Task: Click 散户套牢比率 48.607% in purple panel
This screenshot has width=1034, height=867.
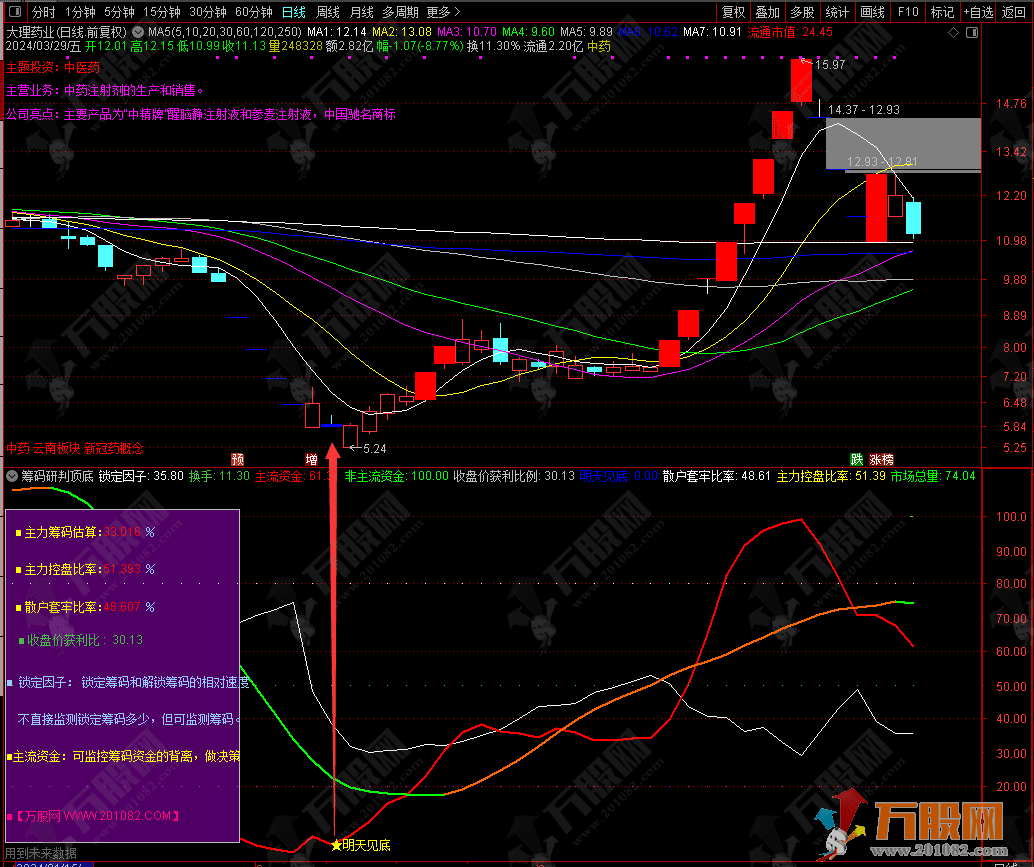Action: pos(86,607)
